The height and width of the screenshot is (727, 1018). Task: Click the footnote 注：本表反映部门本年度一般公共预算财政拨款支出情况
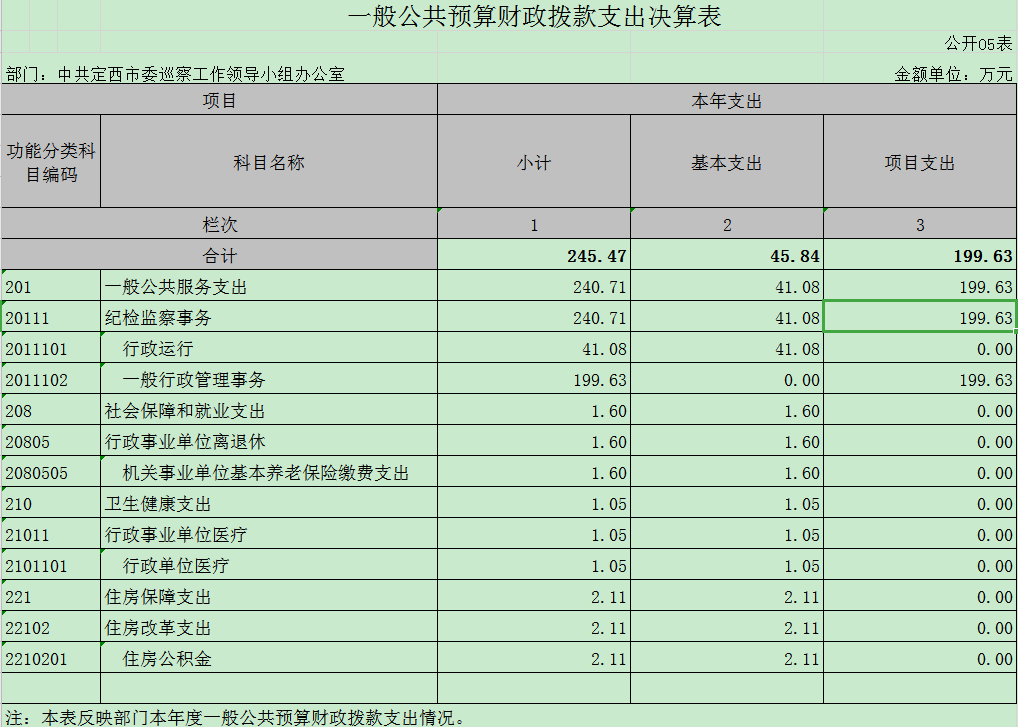click(236, 717)
